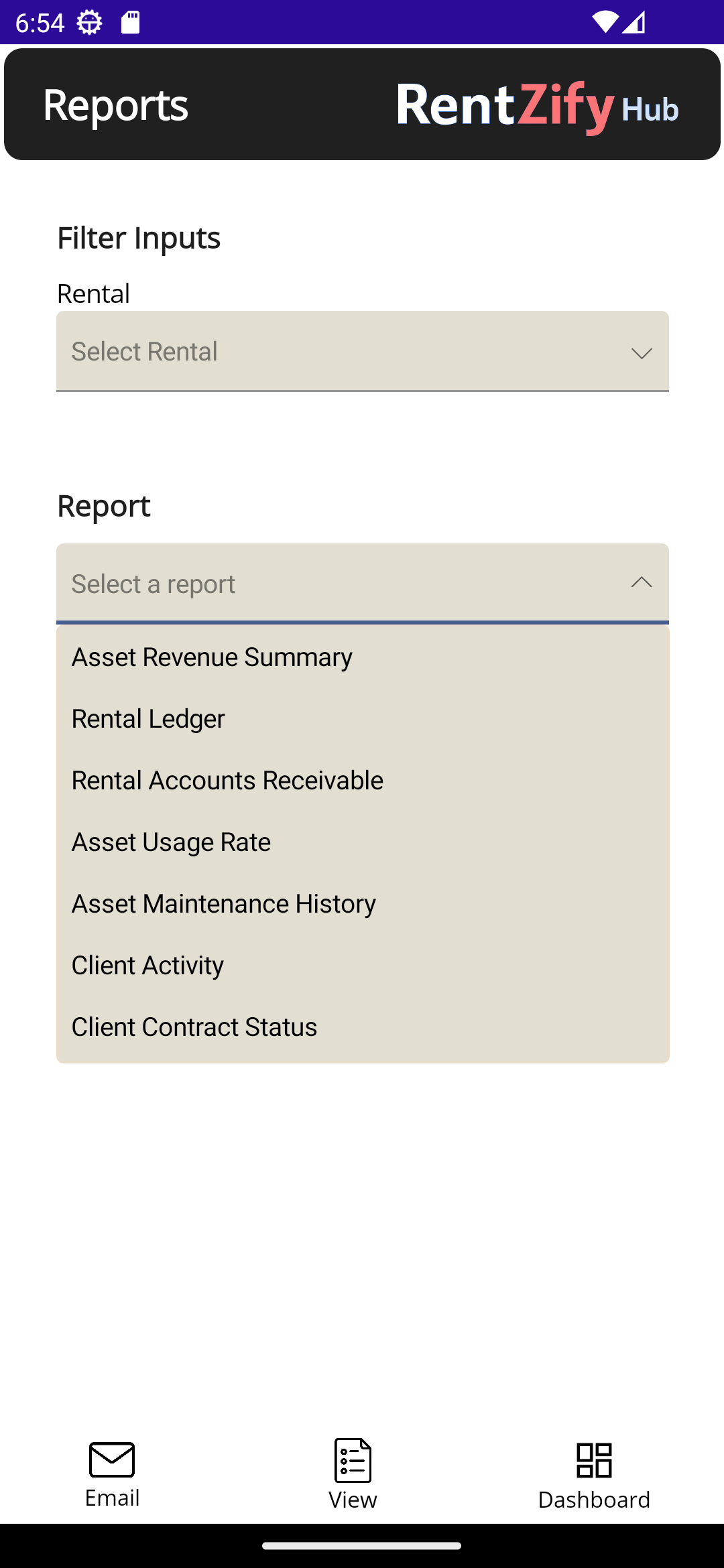Expand the Select Rental dropdown arrow

(x=642, y=352)
